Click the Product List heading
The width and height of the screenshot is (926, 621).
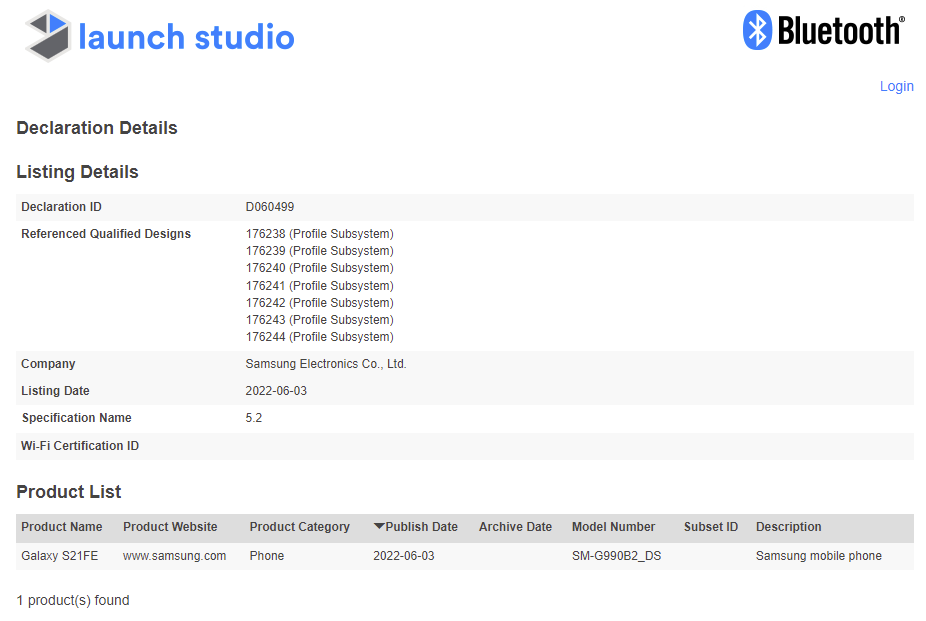click(x=69, y=492)
